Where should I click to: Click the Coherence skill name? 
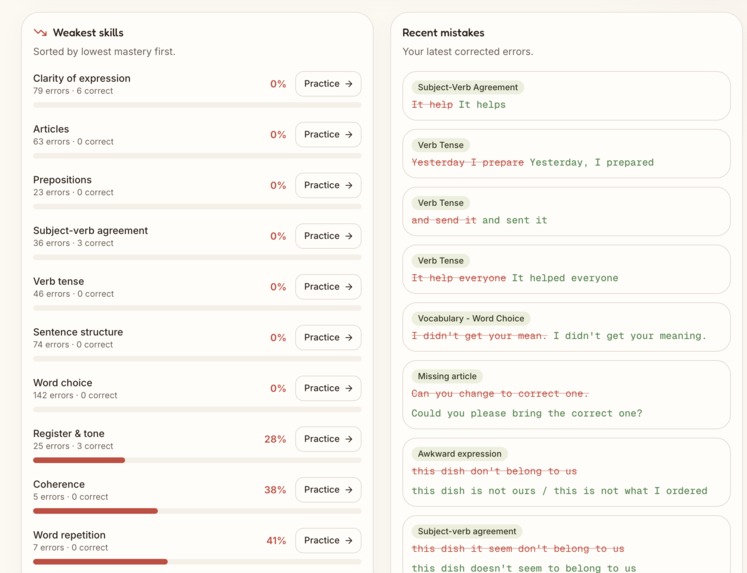[x=59, y=484]
